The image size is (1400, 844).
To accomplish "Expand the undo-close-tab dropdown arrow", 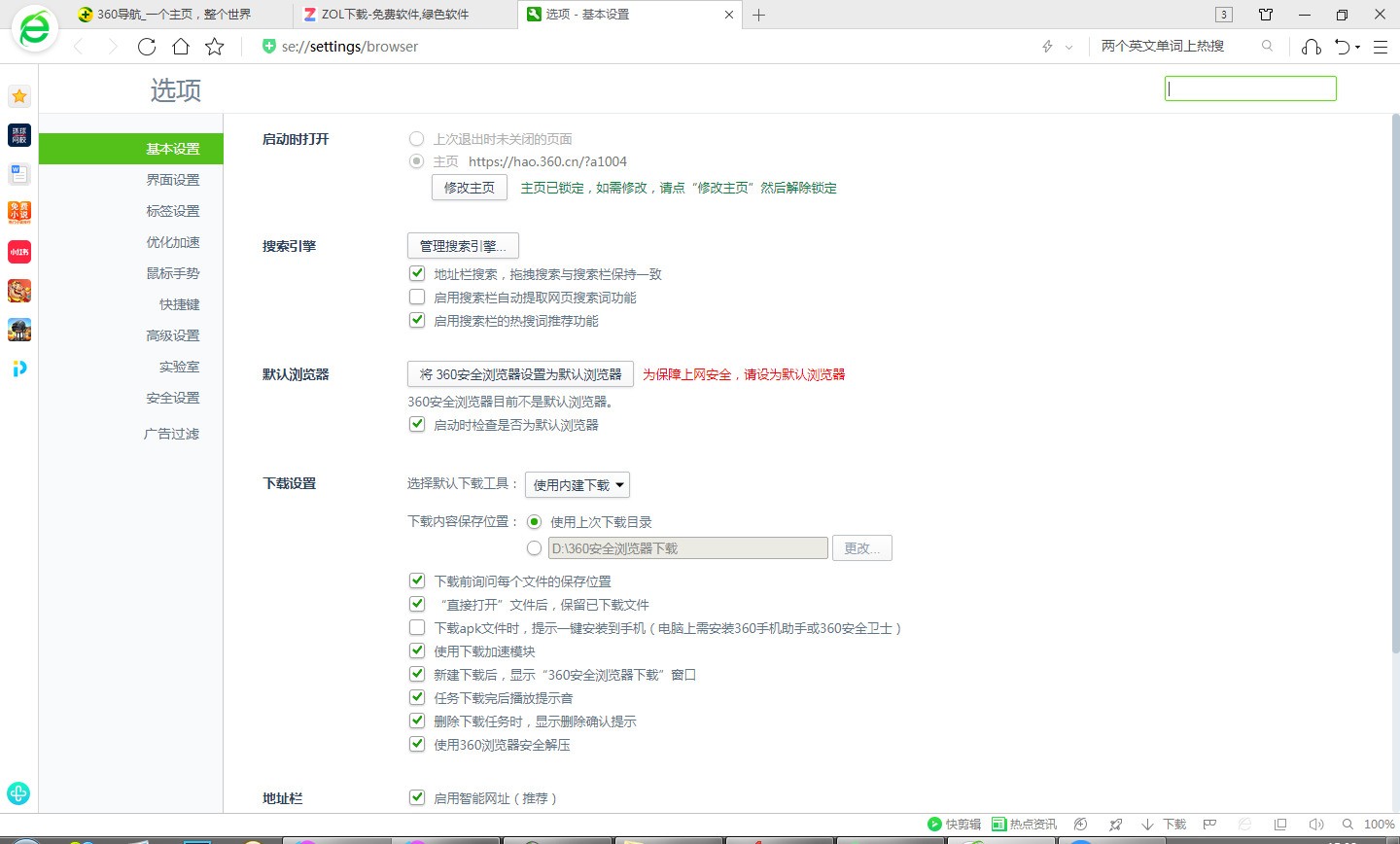I will [1358, 47].
